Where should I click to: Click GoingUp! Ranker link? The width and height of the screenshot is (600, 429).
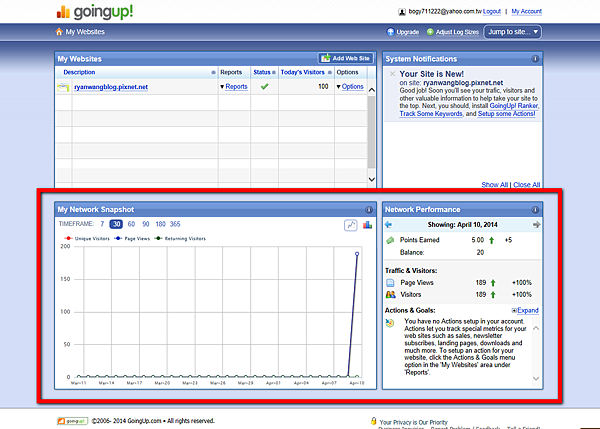(514, 106)
